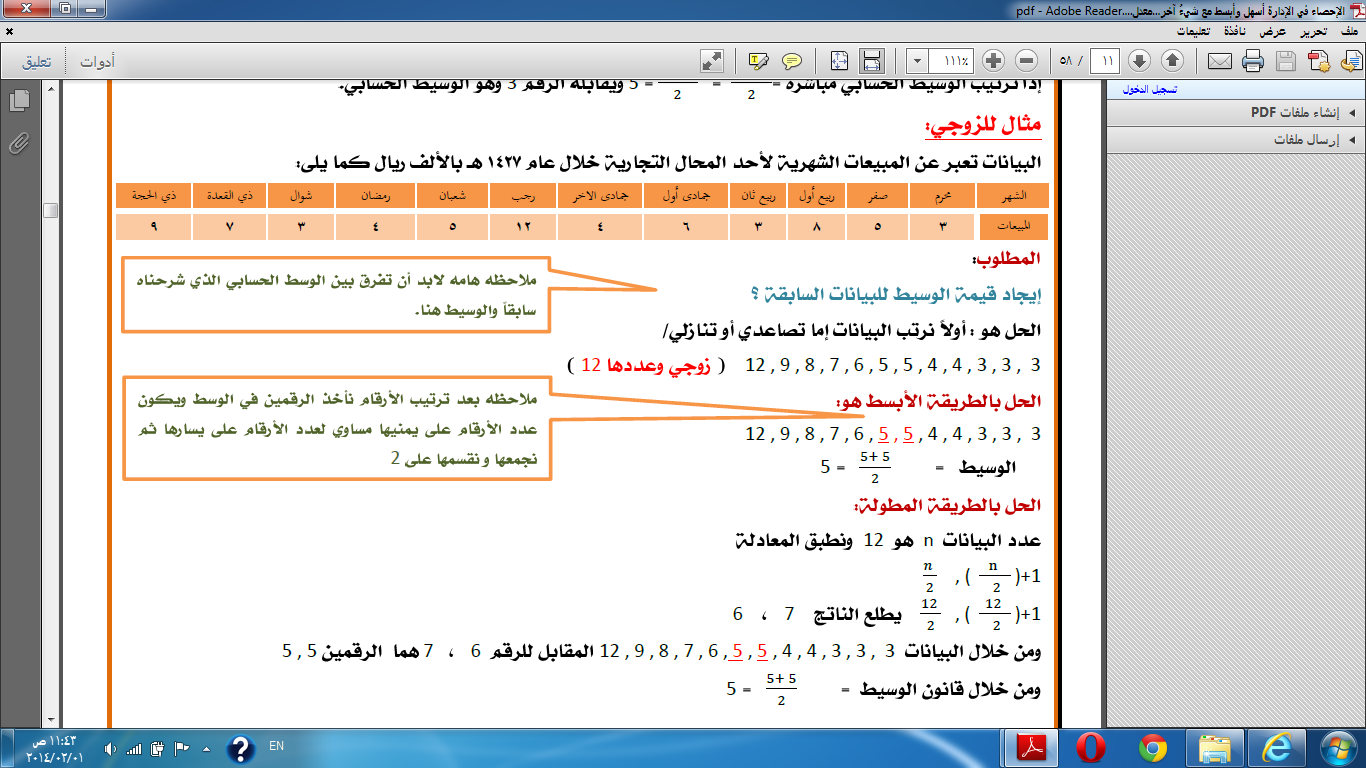Click table header cell شعبان

click(450, 195)
